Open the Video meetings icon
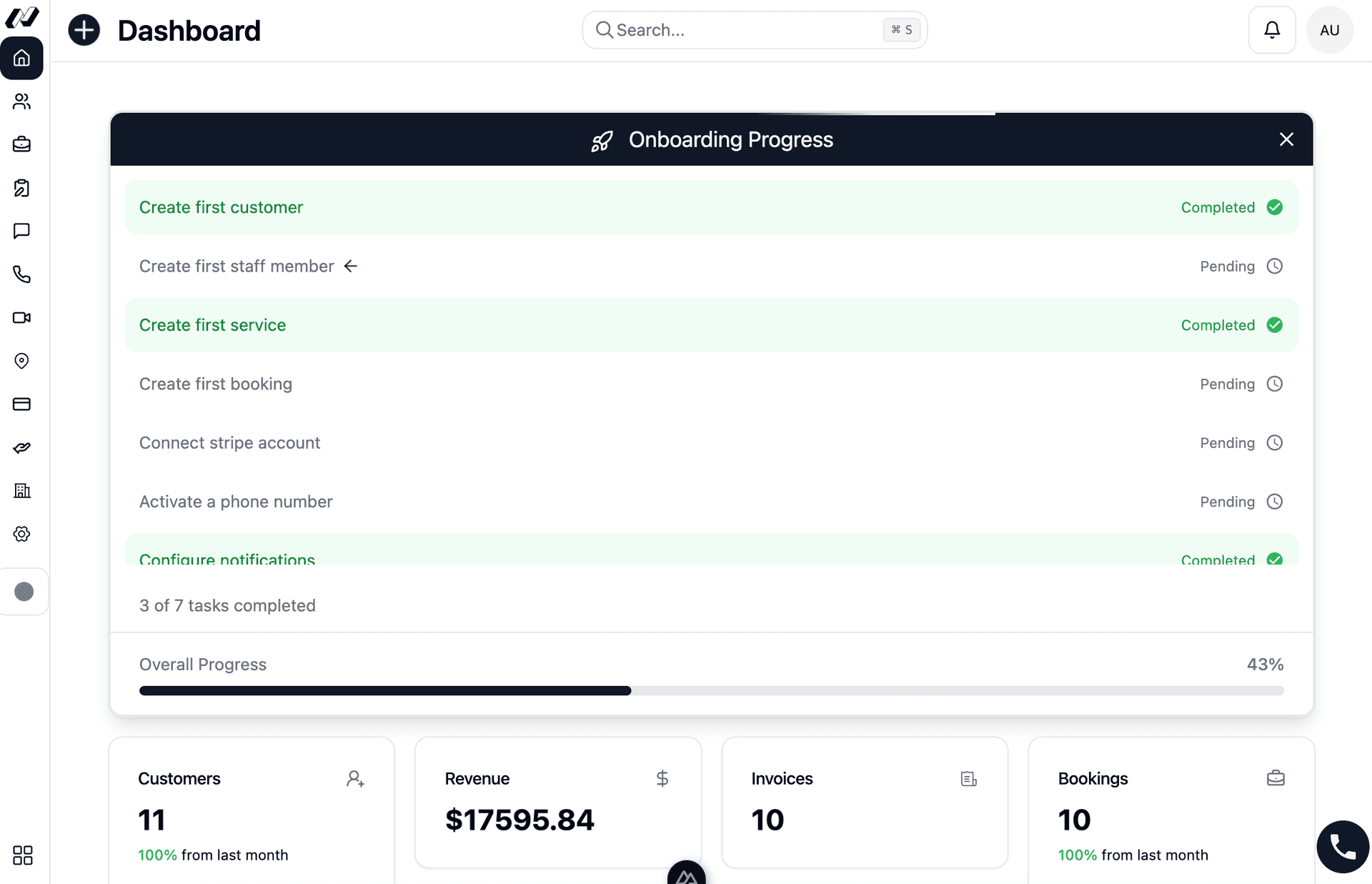This screenshot has width=1372, height=884. (x=22, y=317)
